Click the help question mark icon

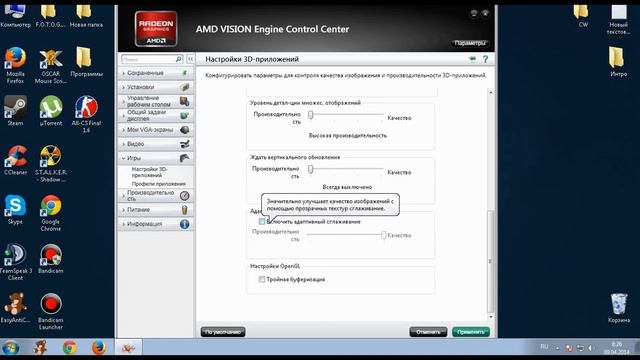coord(485,59)
